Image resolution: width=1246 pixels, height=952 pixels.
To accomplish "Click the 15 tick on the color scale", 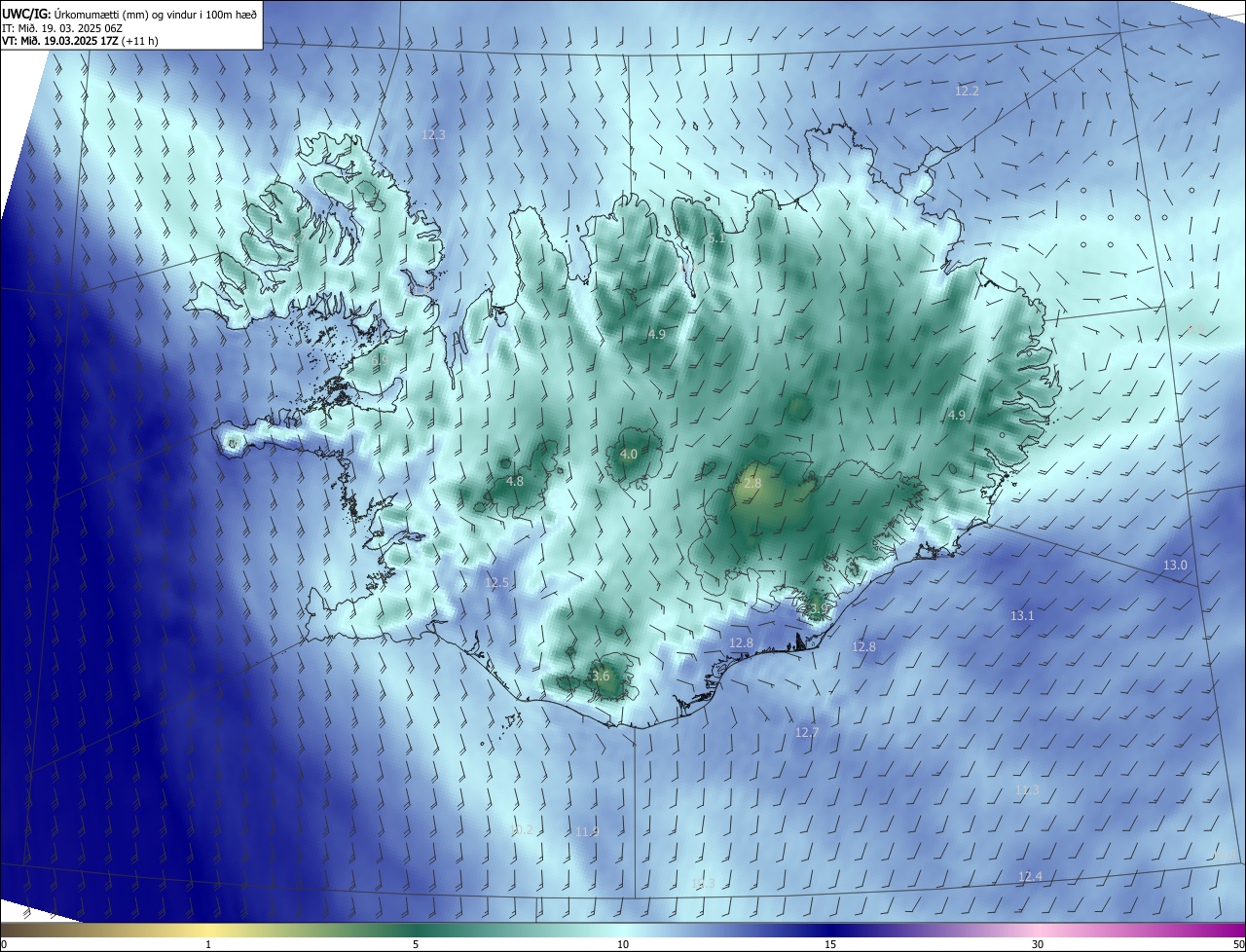I will pyautogui.click(x=830, y=945).
